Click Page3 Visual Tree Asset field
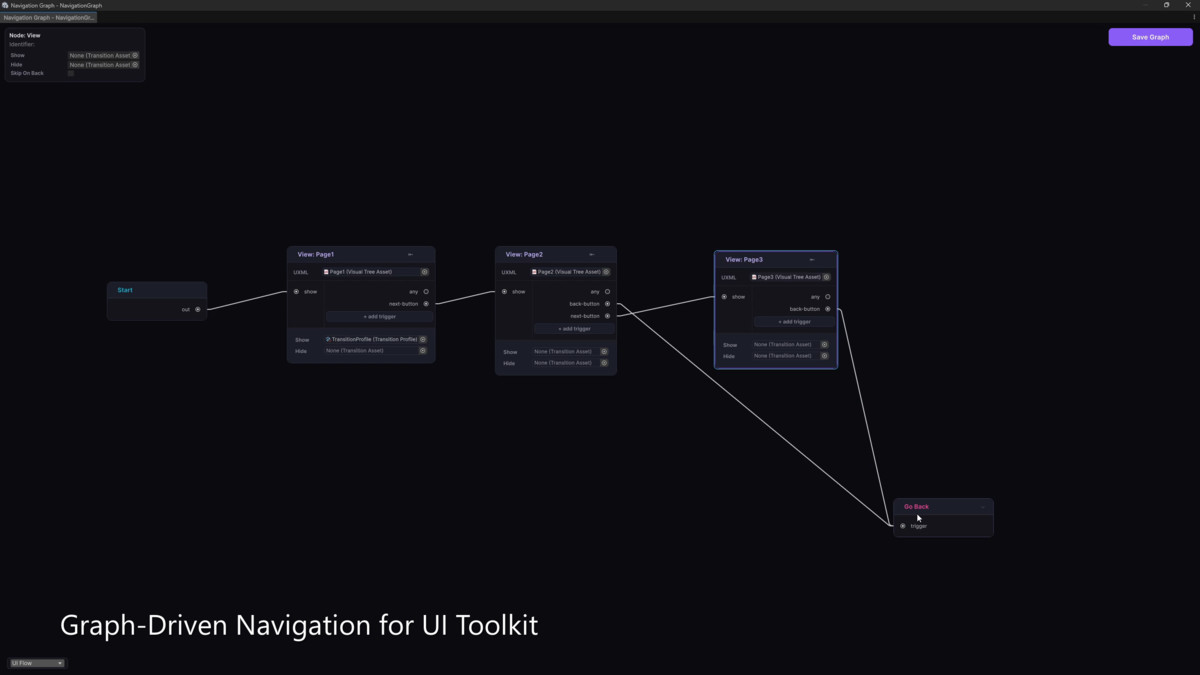1200x675 pixels. tap(791, 277)
